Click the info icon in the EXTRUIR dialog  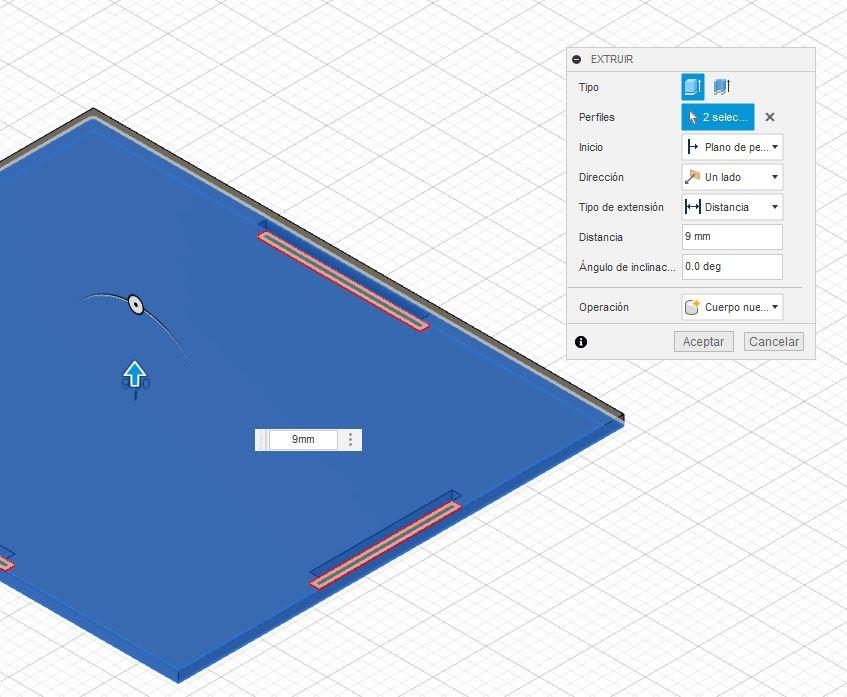click(583, 342)
